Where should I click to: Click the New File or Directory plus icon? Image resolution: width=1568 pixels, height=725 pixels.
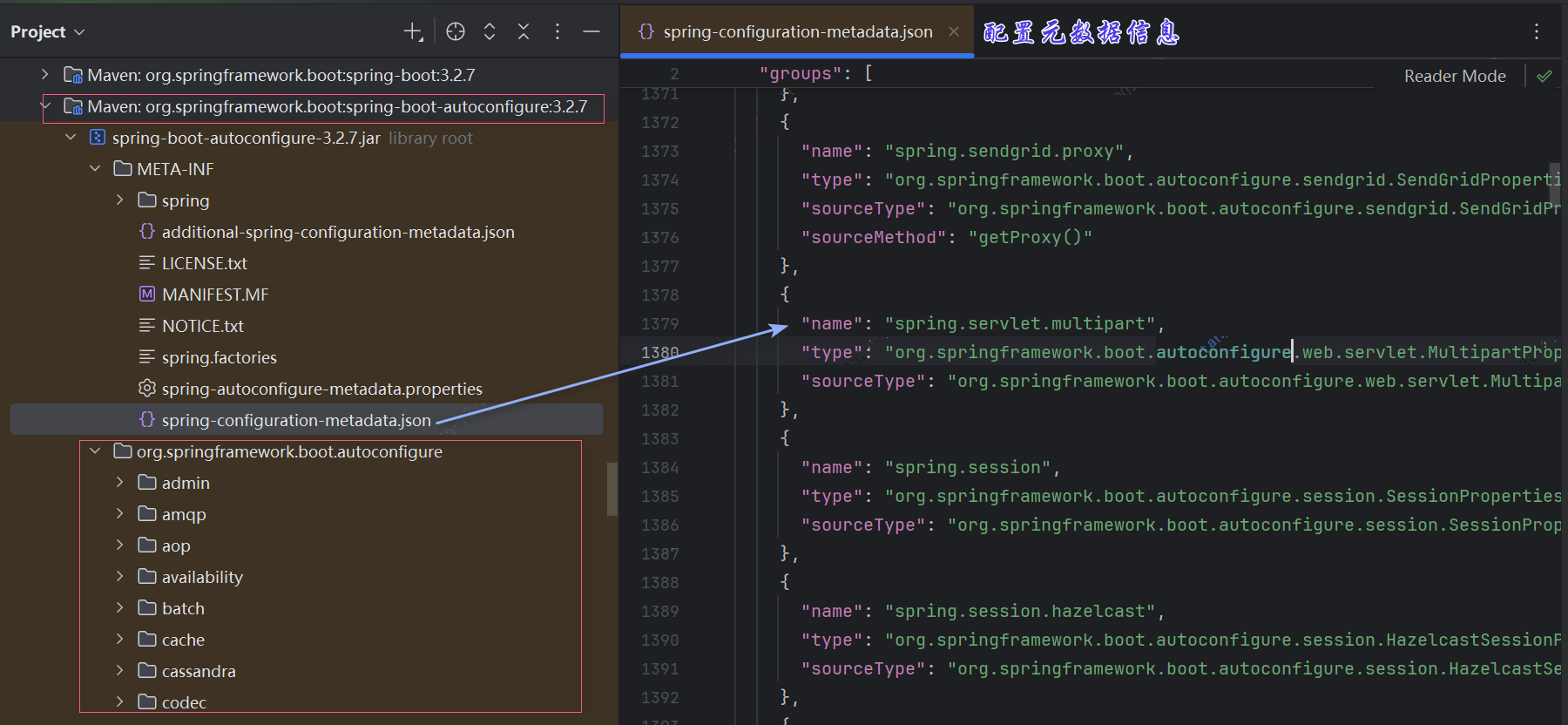[x=413, y=31]
